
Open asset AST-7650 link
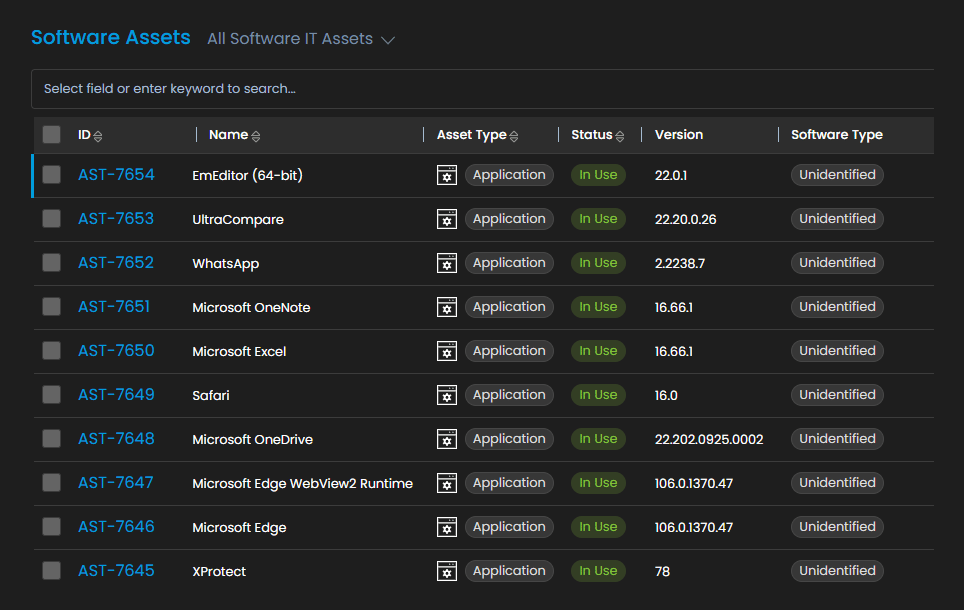116,351
